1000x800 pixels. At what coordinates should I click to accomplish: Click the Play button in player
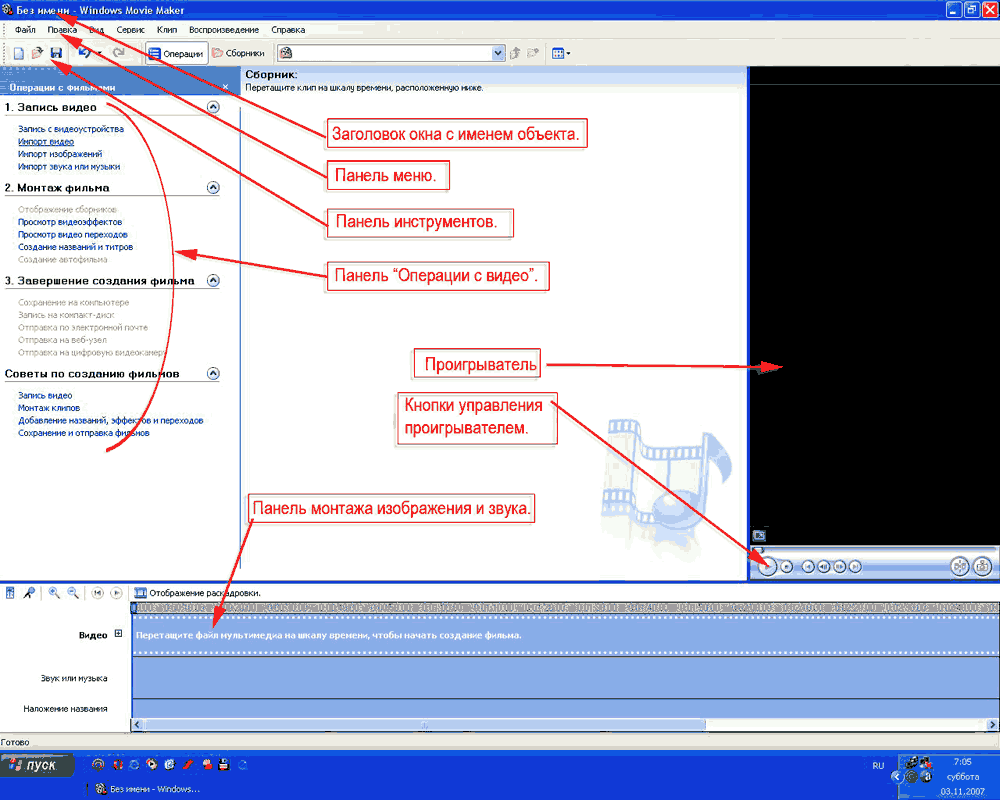tap(767, 566)
